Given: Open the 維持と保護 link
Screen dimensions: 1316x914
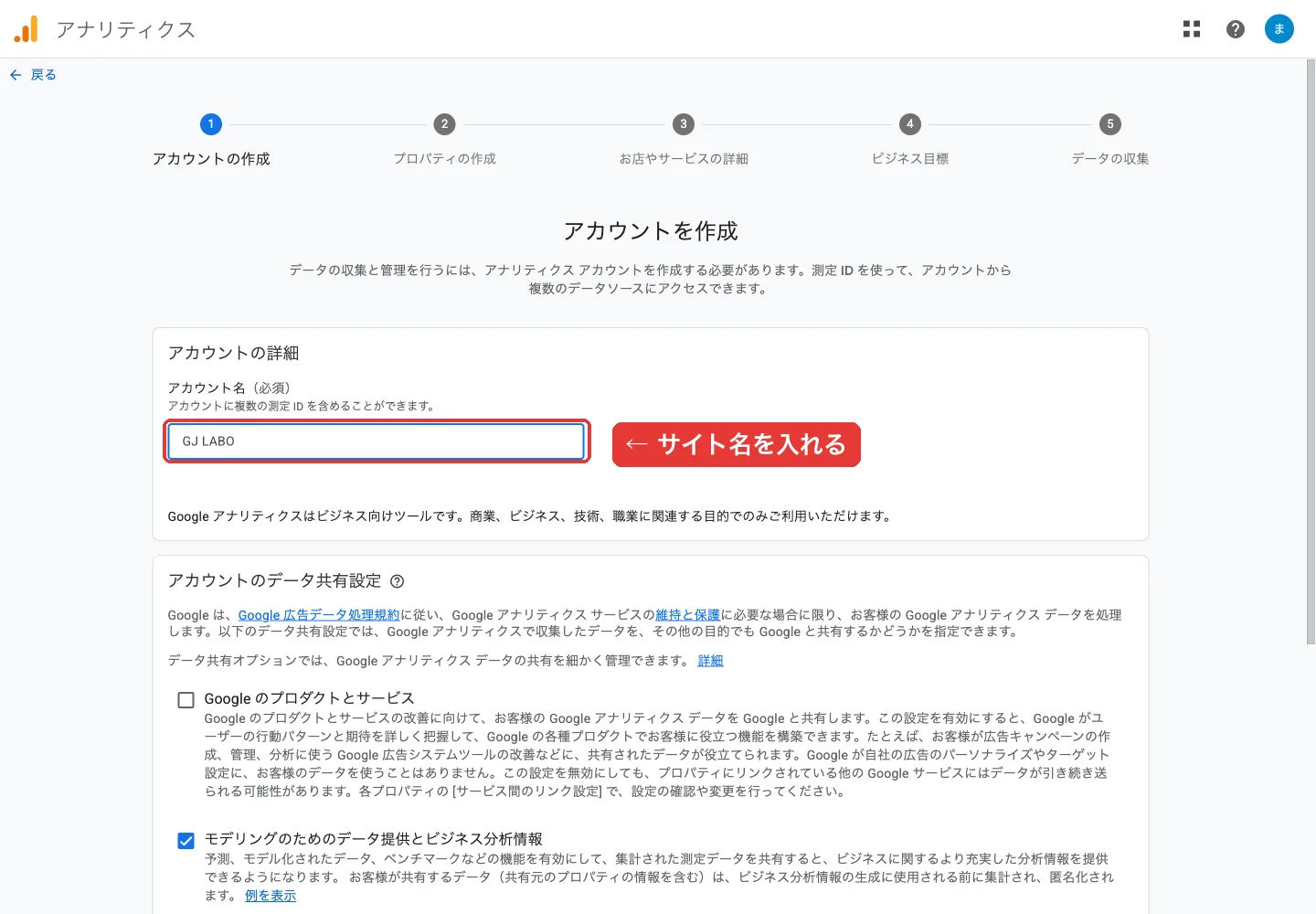Looking at the screenshot, I should click(x=687, y=615).
